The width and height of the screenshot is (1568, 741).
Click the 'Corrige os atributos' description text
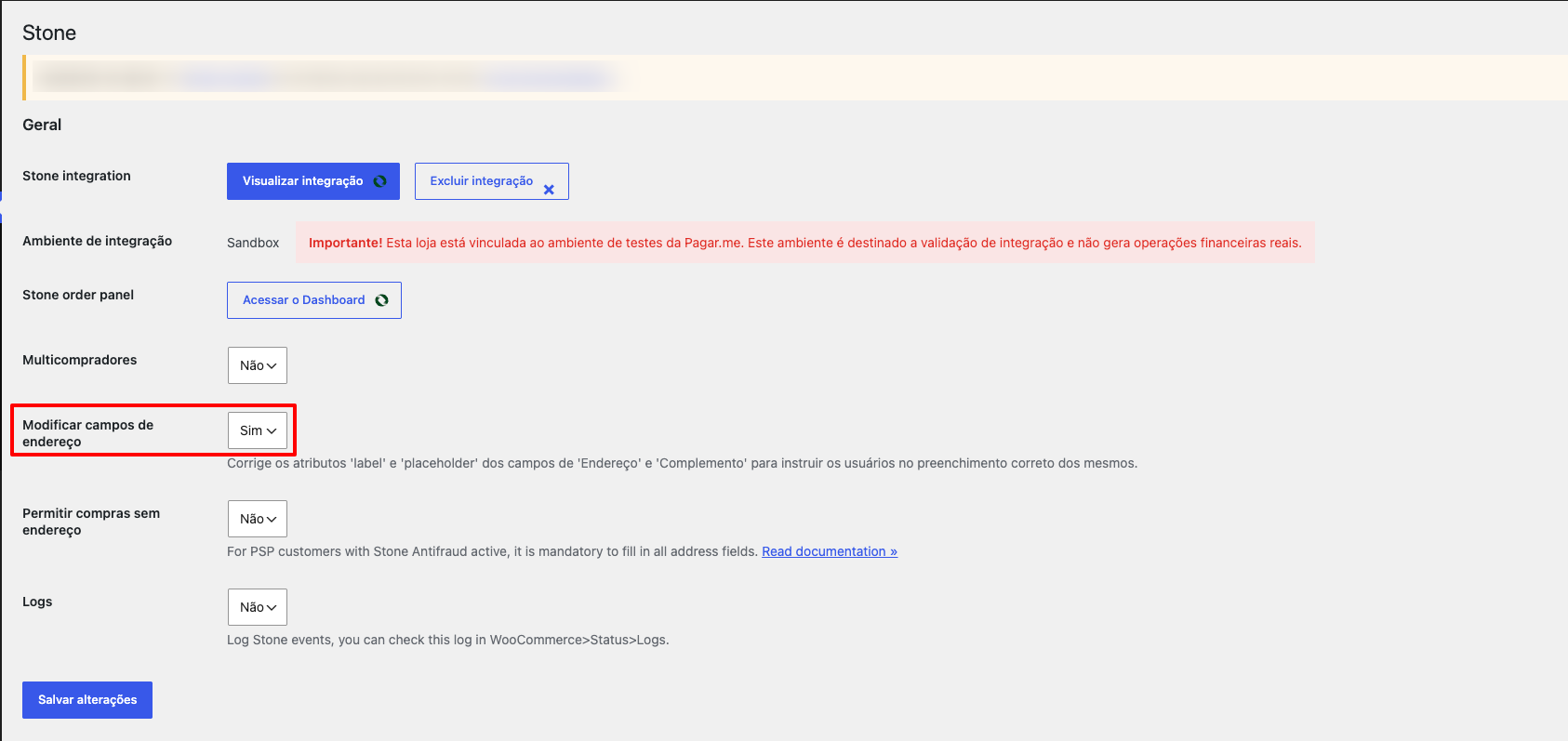tap(683, 463)
